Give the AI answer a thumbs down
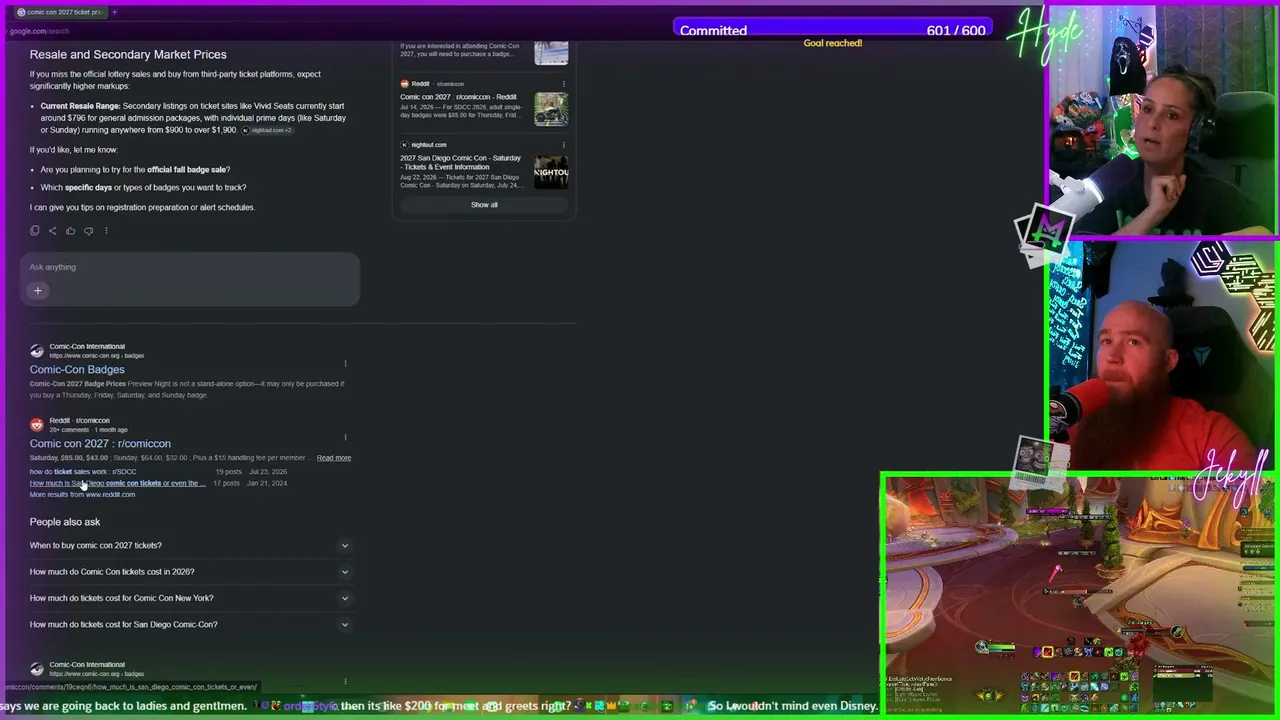1280x720 pixels. [88, 231]
